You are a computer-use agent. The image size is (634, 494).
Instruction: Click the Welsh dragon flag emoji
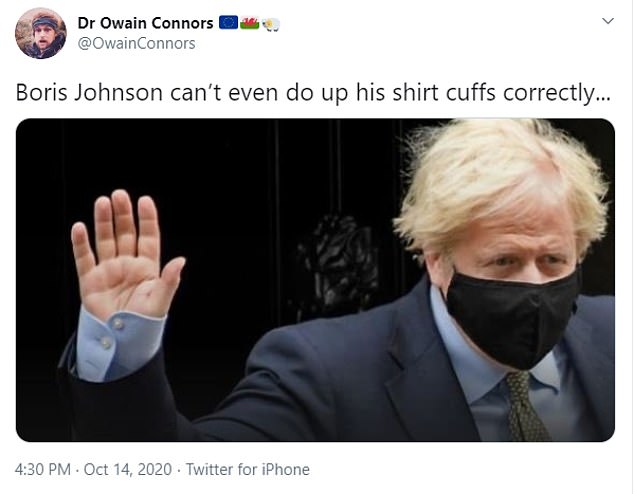point(249,23)
